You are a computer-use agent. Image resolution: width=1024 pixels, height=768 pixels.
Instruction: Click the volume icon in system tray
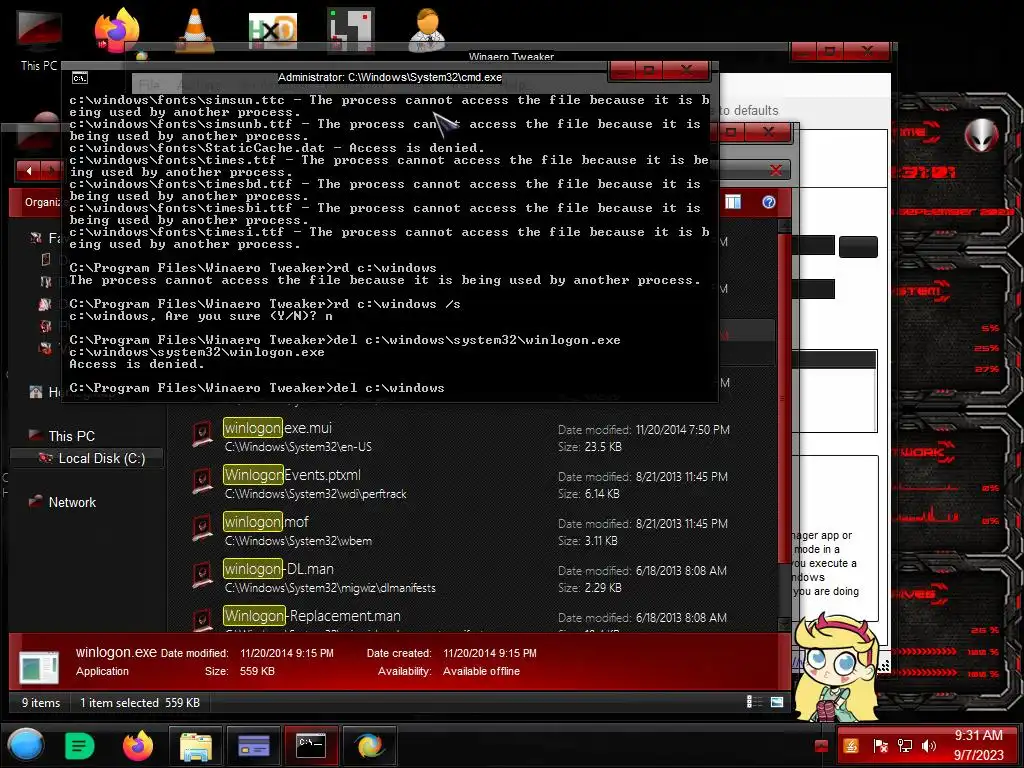click(x=929, y=745)
